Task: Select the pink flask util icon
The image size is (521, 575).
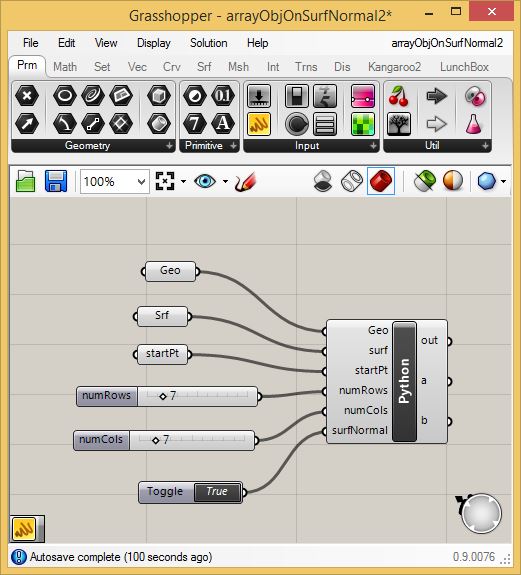Action: 474,124
